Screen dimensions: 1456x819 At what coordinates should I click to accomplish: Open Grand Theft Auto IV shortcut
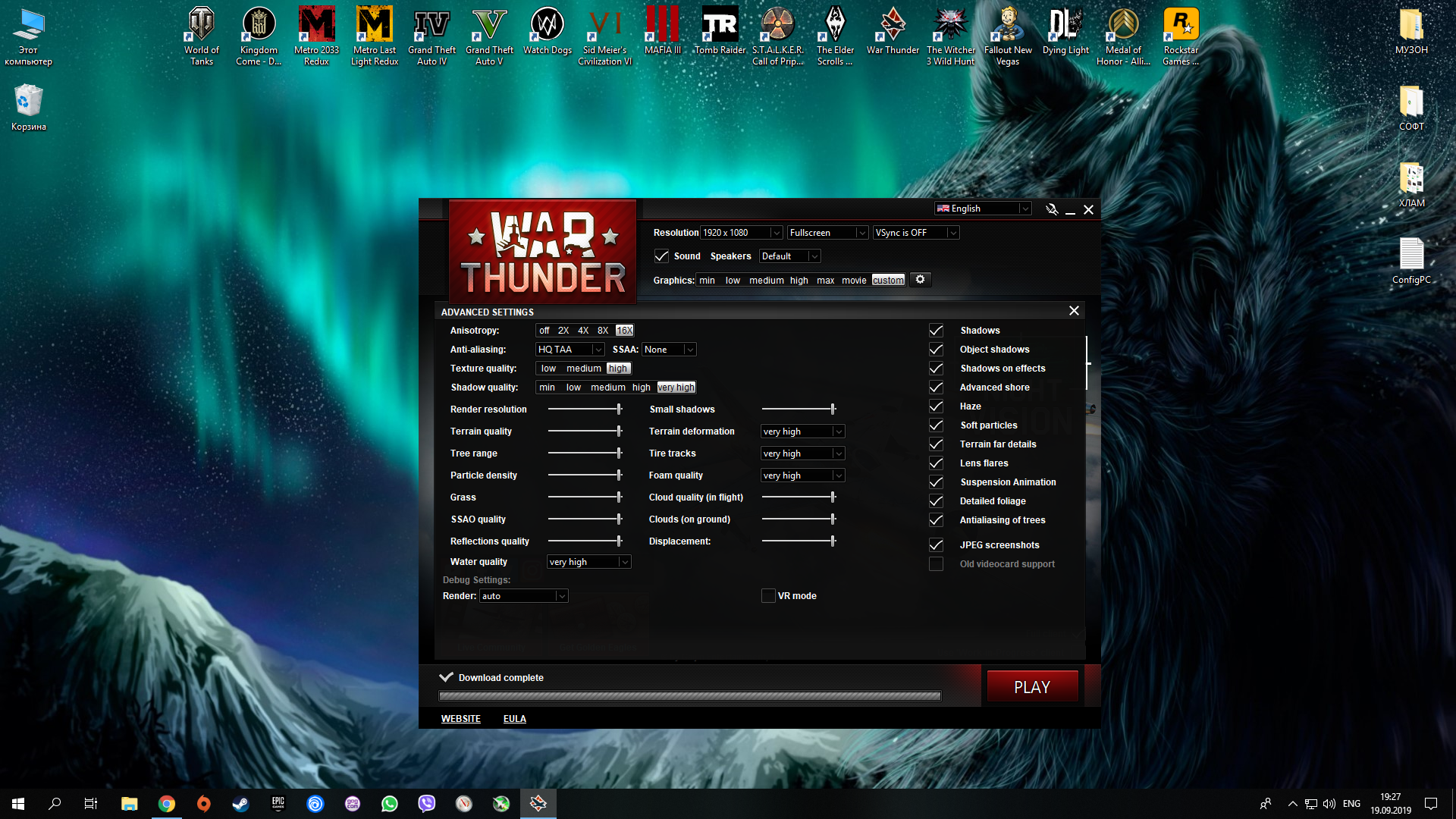pyautogui.click(x=431, y=36)
